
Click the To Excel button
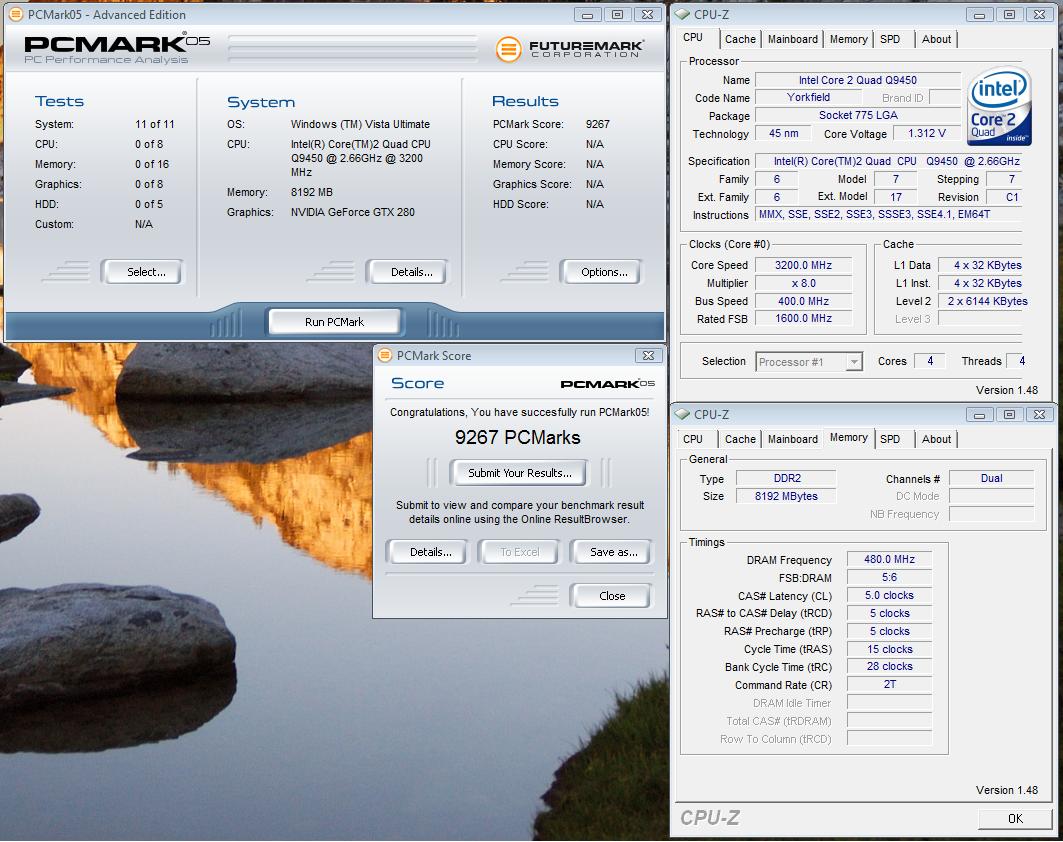pyautogui.click(x=519, y=553)
